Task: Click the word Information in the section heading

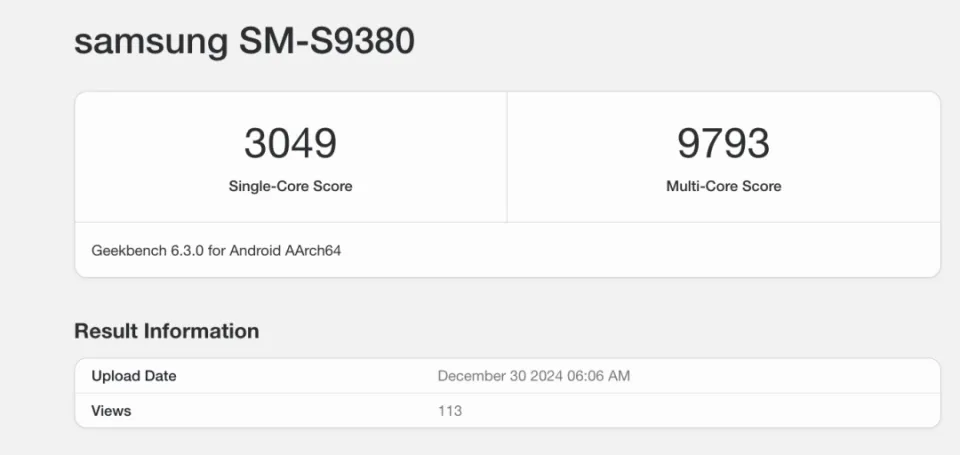Action: tap(201, 331)
